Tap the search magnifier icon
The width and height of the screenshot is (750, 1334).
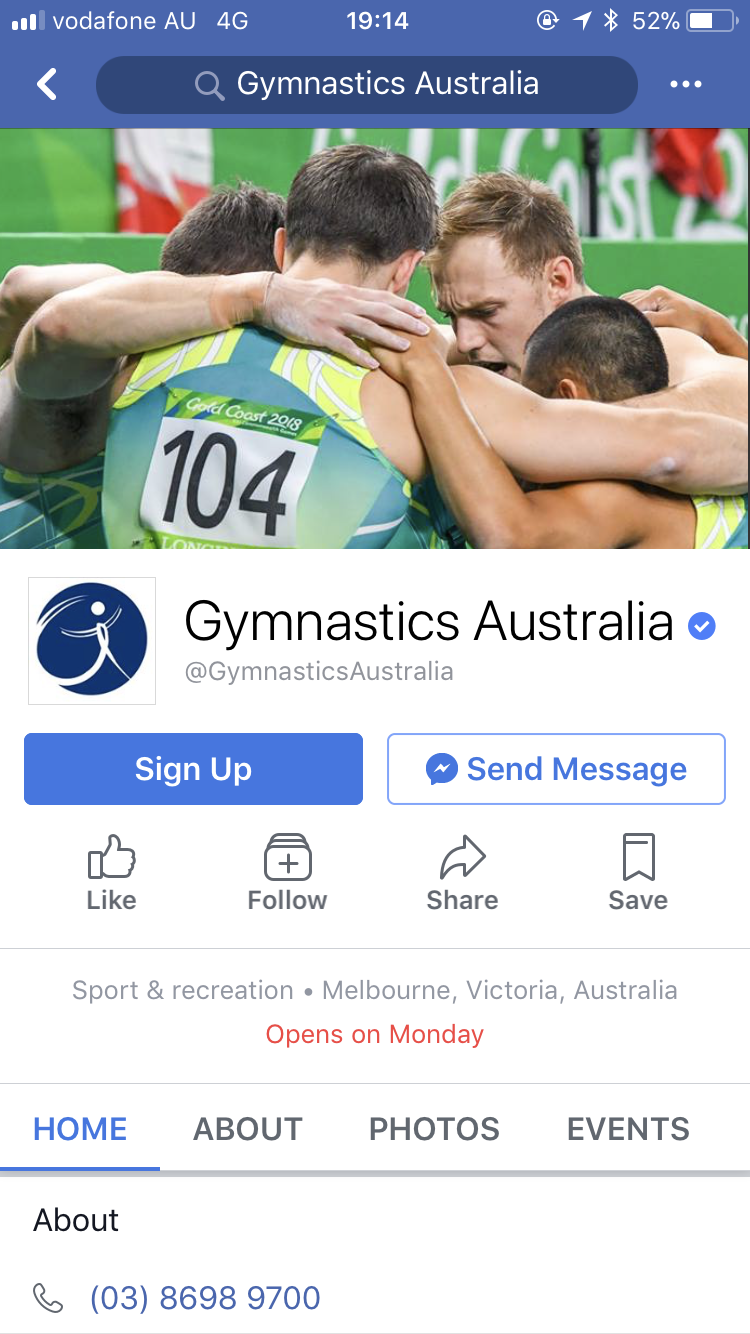[x=209, y=86]
